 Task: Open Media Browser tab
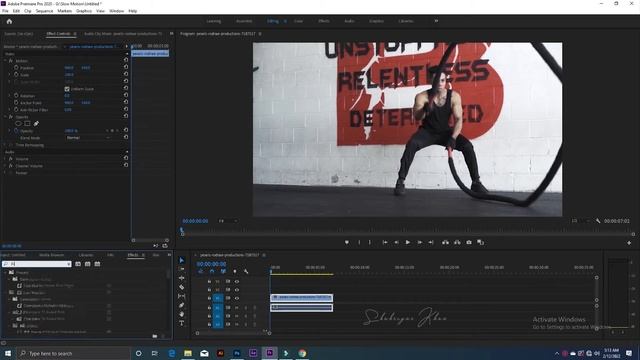coord(51,255)
